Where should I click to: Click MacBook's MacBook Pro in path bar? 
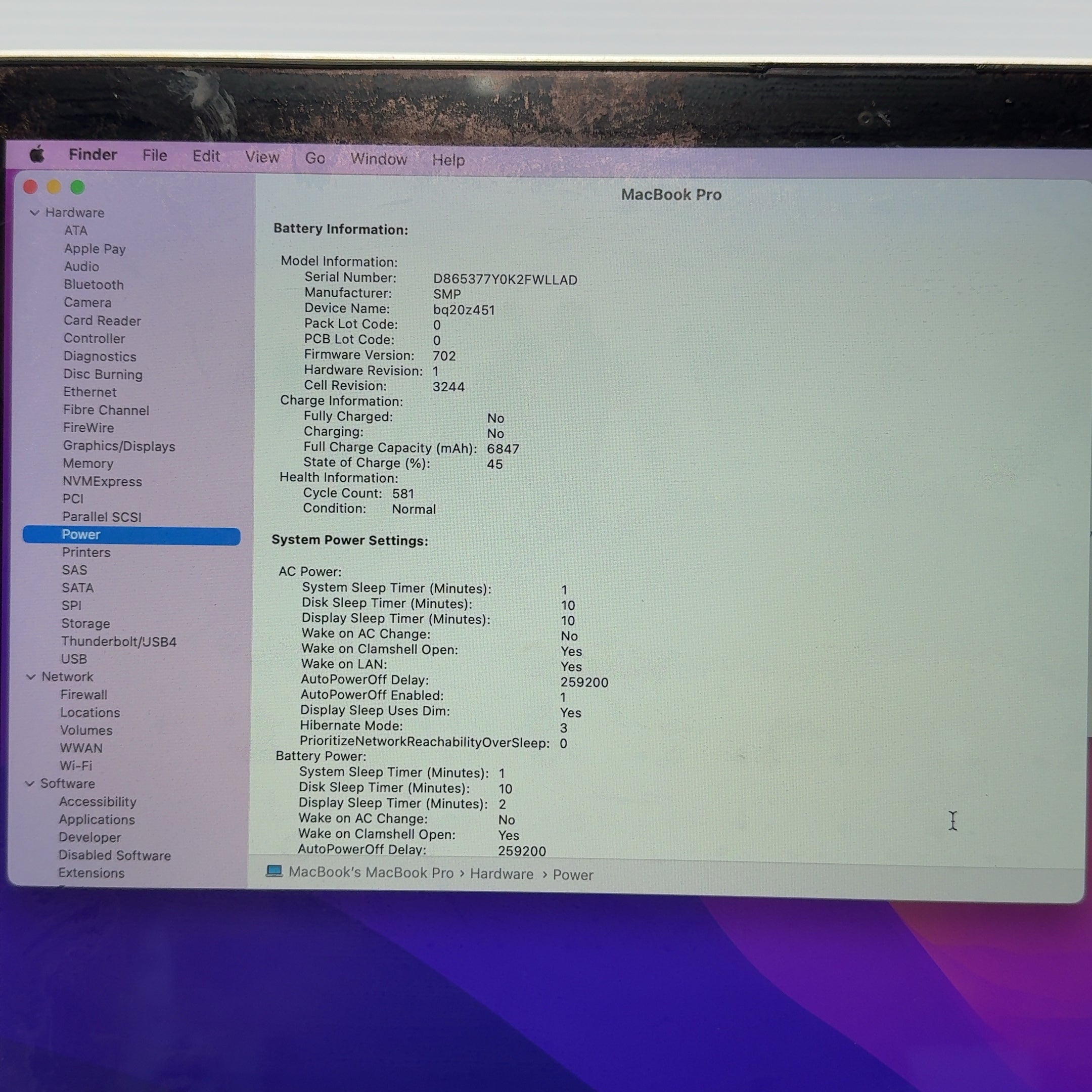[x=371, y=873]
